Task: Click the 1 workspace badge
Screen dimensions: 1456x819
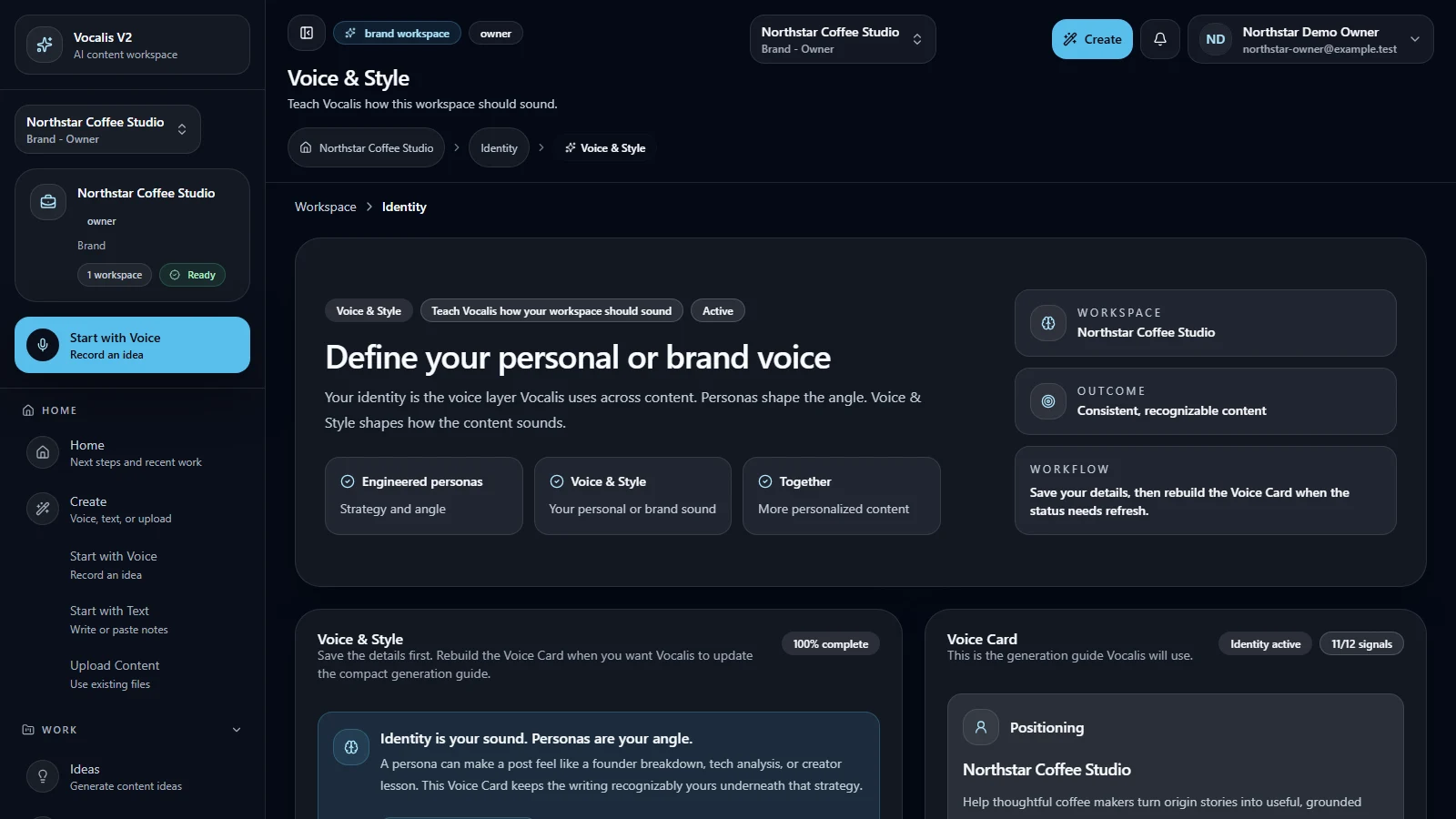Action: coord(115,275)
